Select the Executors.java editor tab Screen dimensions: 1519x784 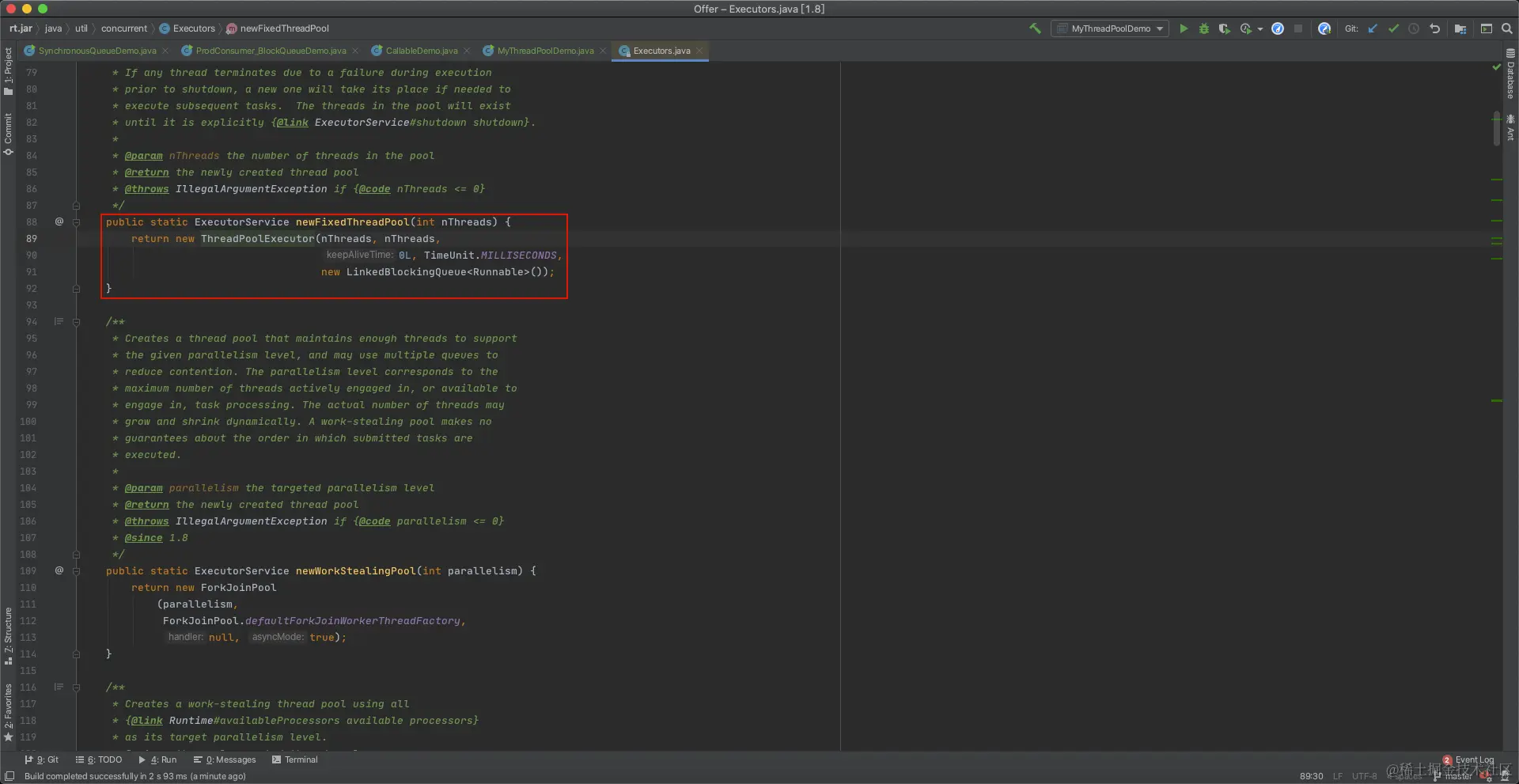661,51
